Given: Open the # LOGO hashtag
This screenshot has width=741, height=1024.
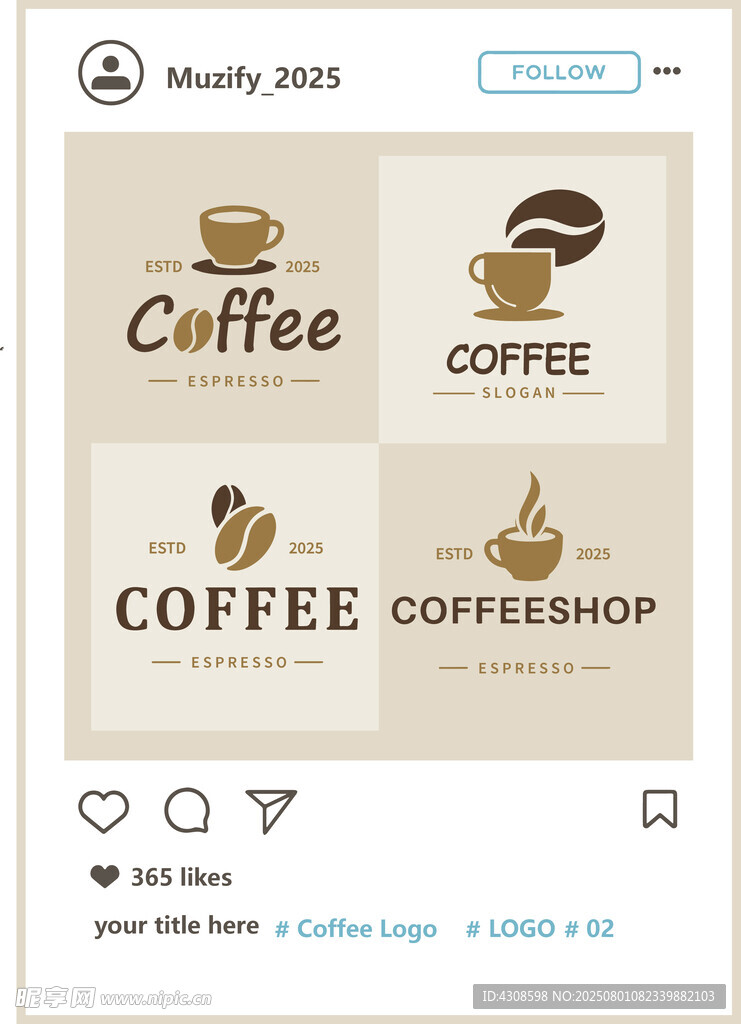Looking at the screenshot, I should coord(511,929).
